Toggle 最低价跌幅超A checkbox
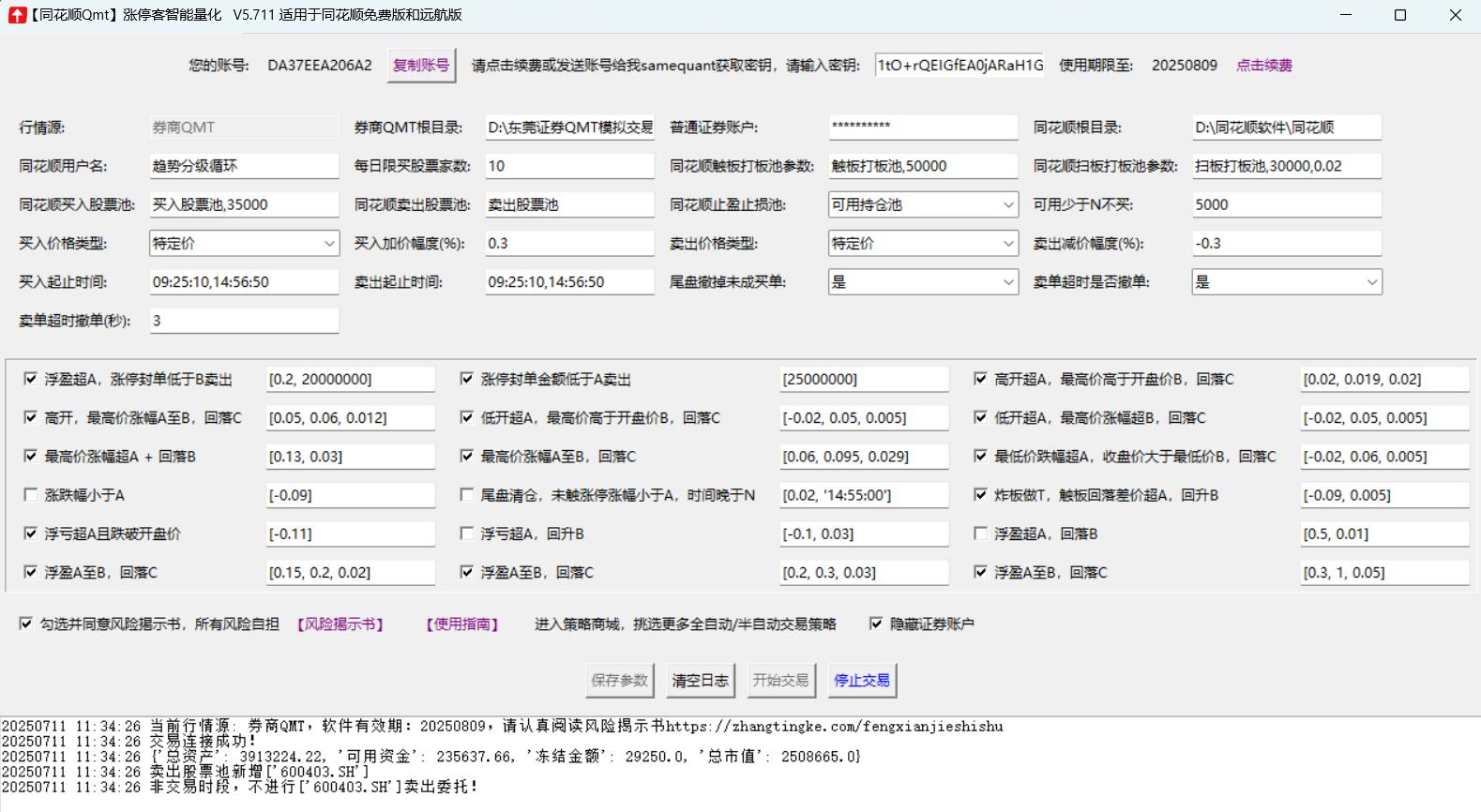This screenshot has height=812, width=1481. click(x=980, y=456)
